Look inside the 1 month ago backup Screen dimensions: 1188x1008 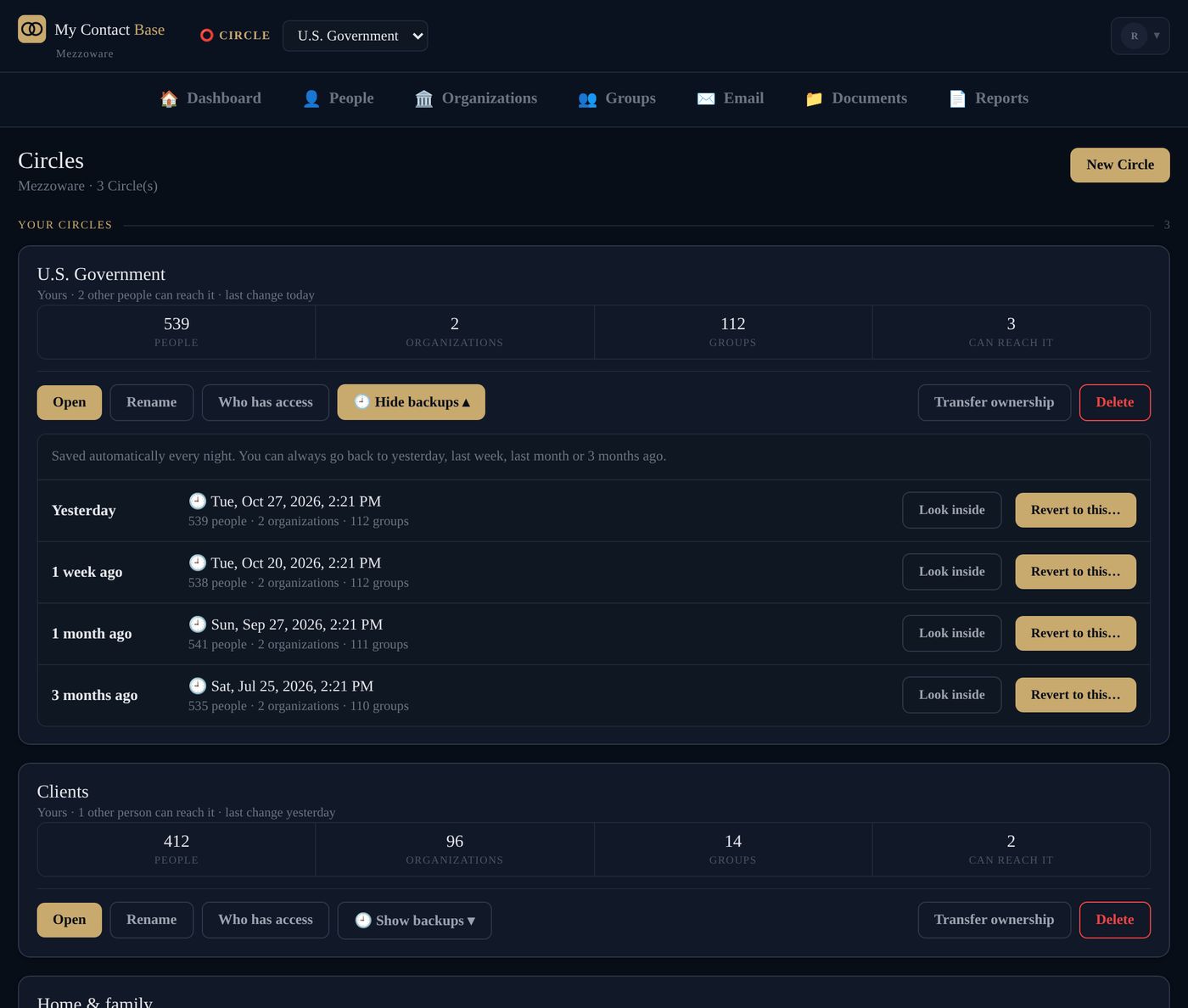(x=952, y=633)
